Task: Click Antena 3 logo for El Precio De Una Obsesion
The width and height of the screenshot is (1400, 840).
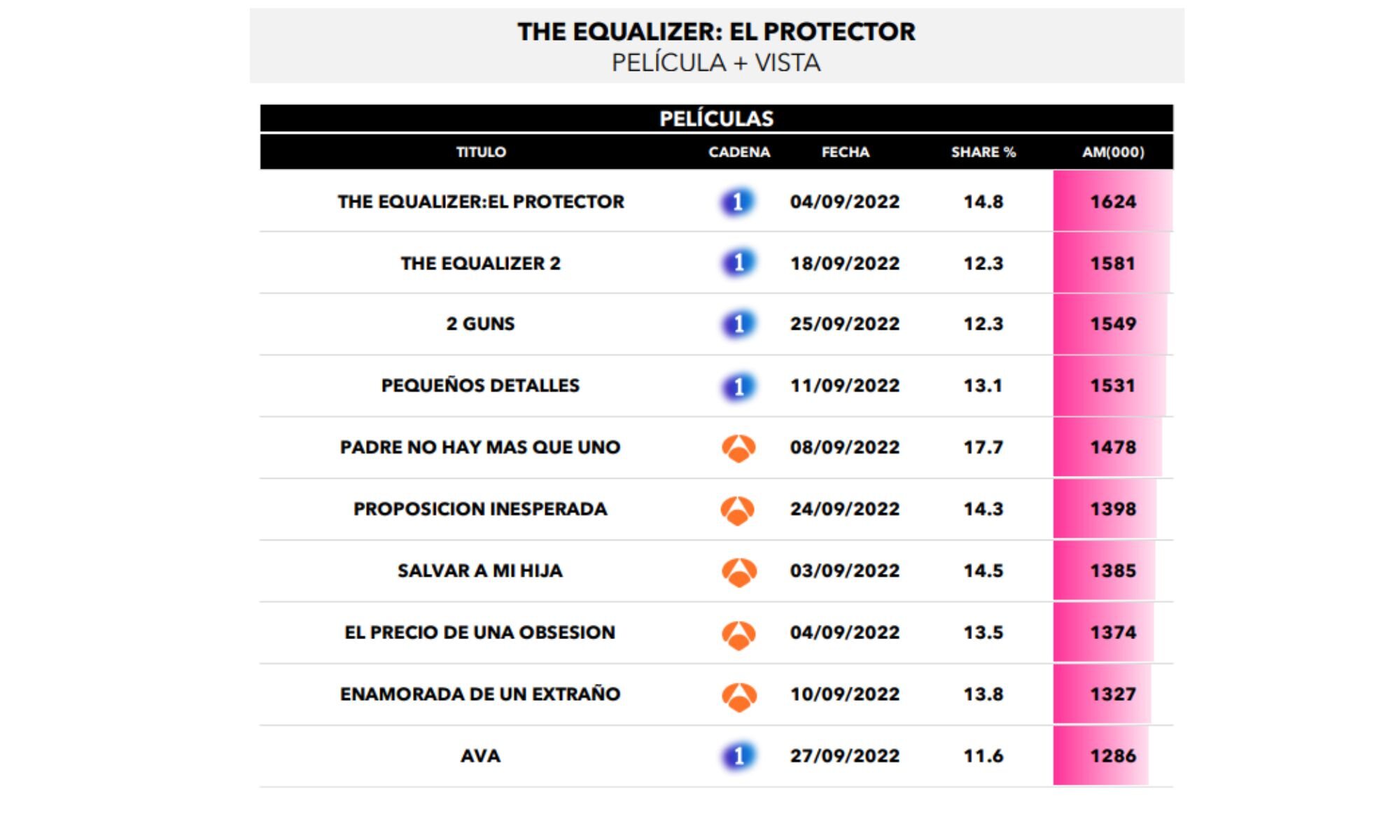Action: [738, 633]
